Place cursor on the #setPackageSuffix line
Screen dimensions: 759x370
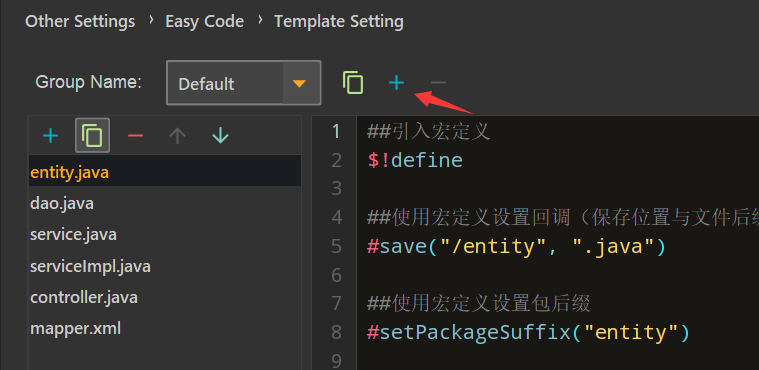tap(528, 333)
